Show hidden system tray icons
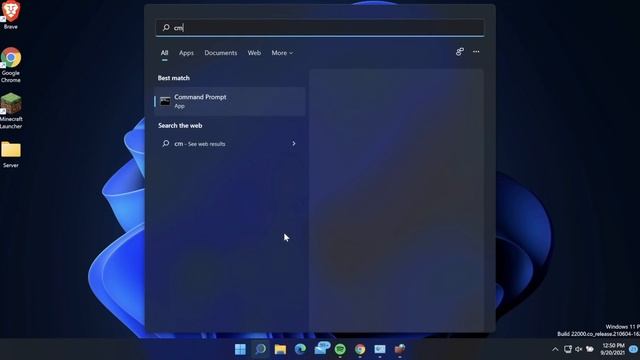The height and width of the screenshot is (360, 640). coord(555,349)
